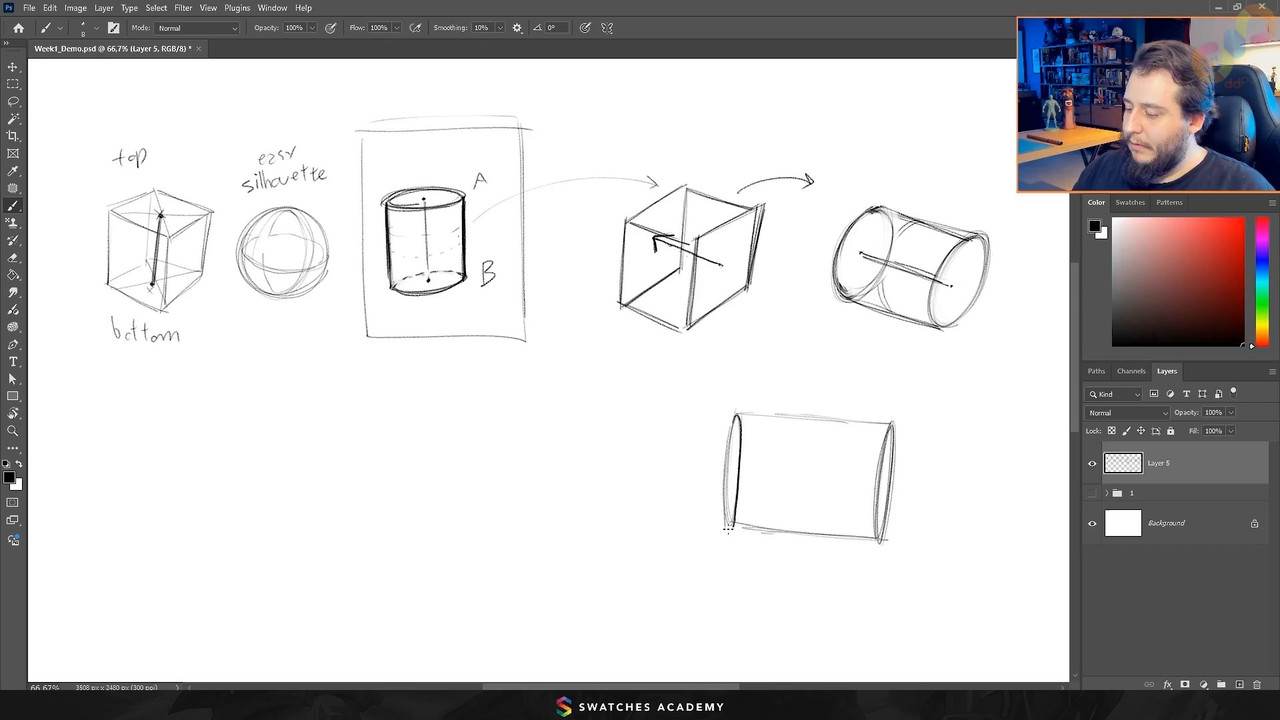Select the Pen tool
The image size is (1280, 720).
(13, 344)
